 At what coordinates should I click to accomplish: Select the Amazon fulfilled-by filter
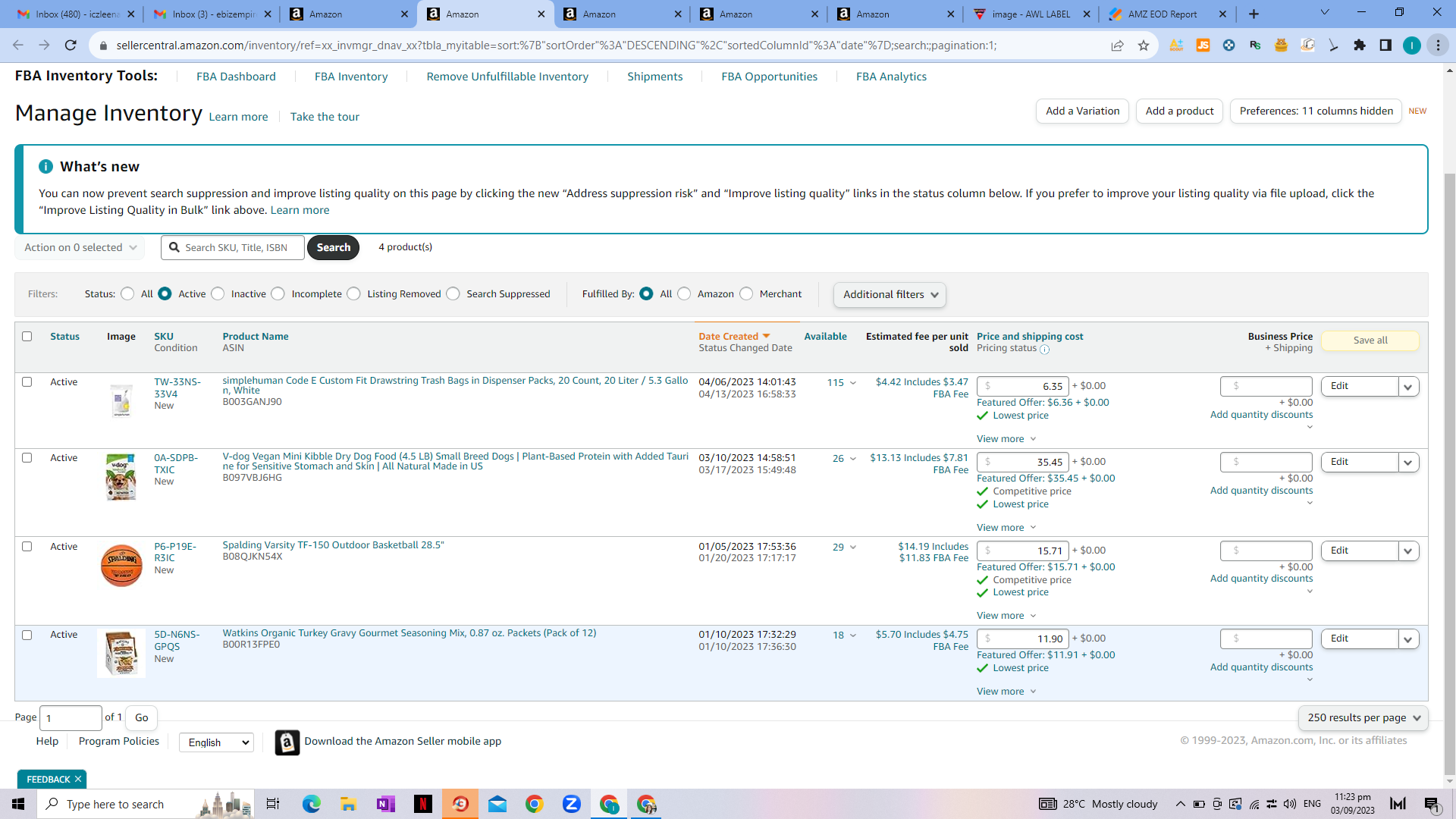coord(685,293)
